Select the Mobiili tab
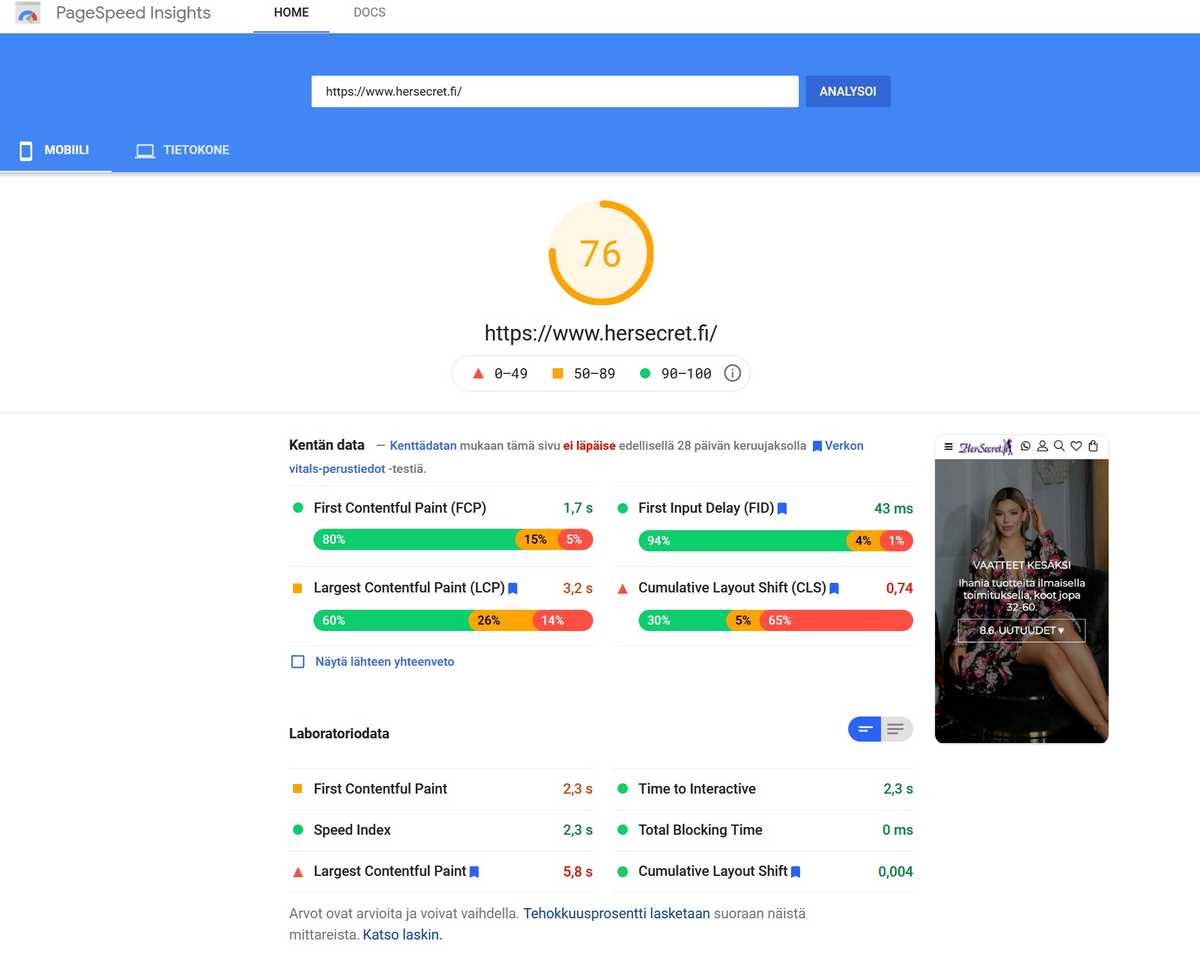 tap(55, 151)
